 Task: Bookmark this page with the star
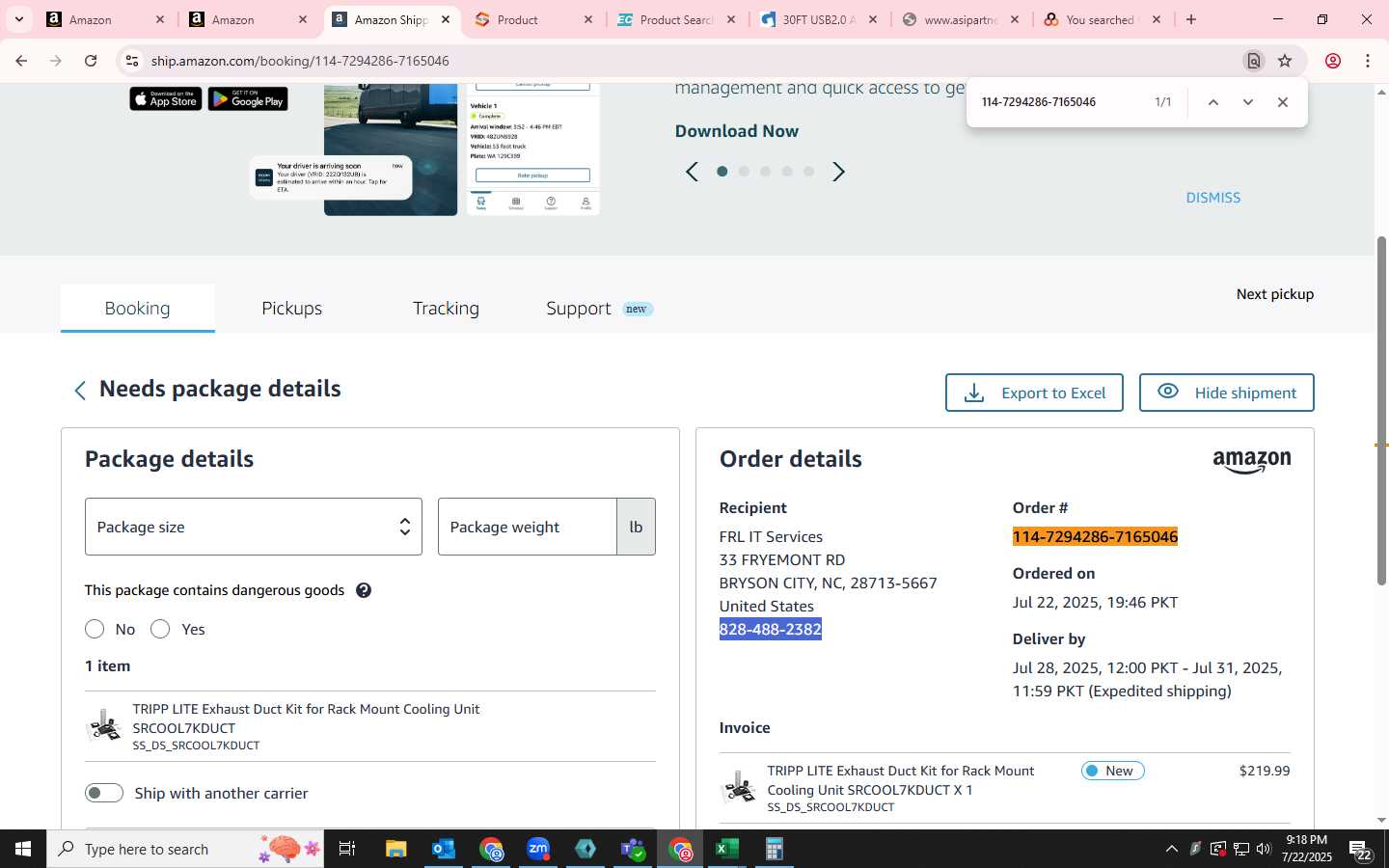pyautogui.click(x=1285, y=61)
